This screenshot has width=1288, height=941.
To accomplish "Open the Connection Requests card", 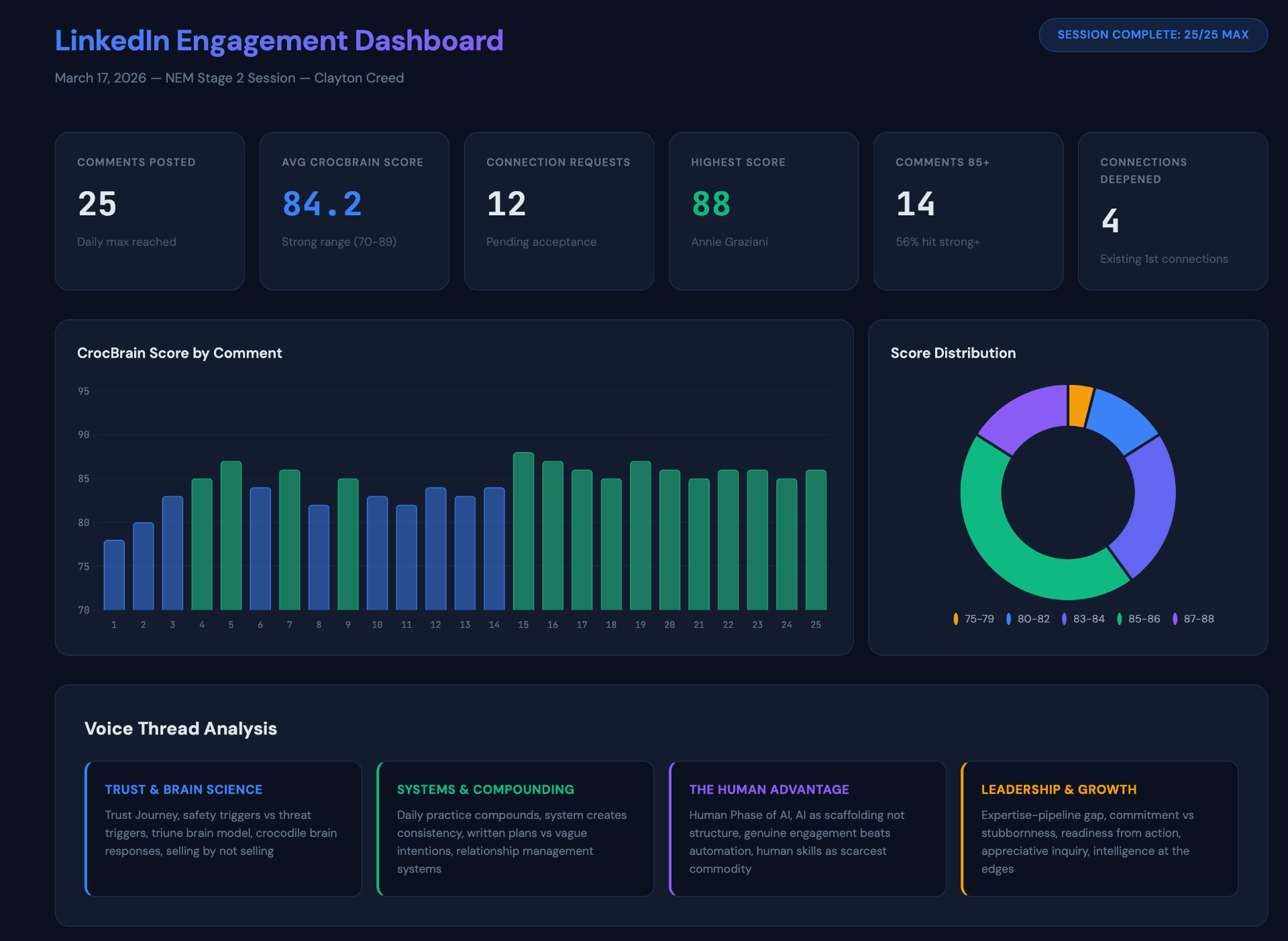I will pyautogui.click(x=558, y=211).
